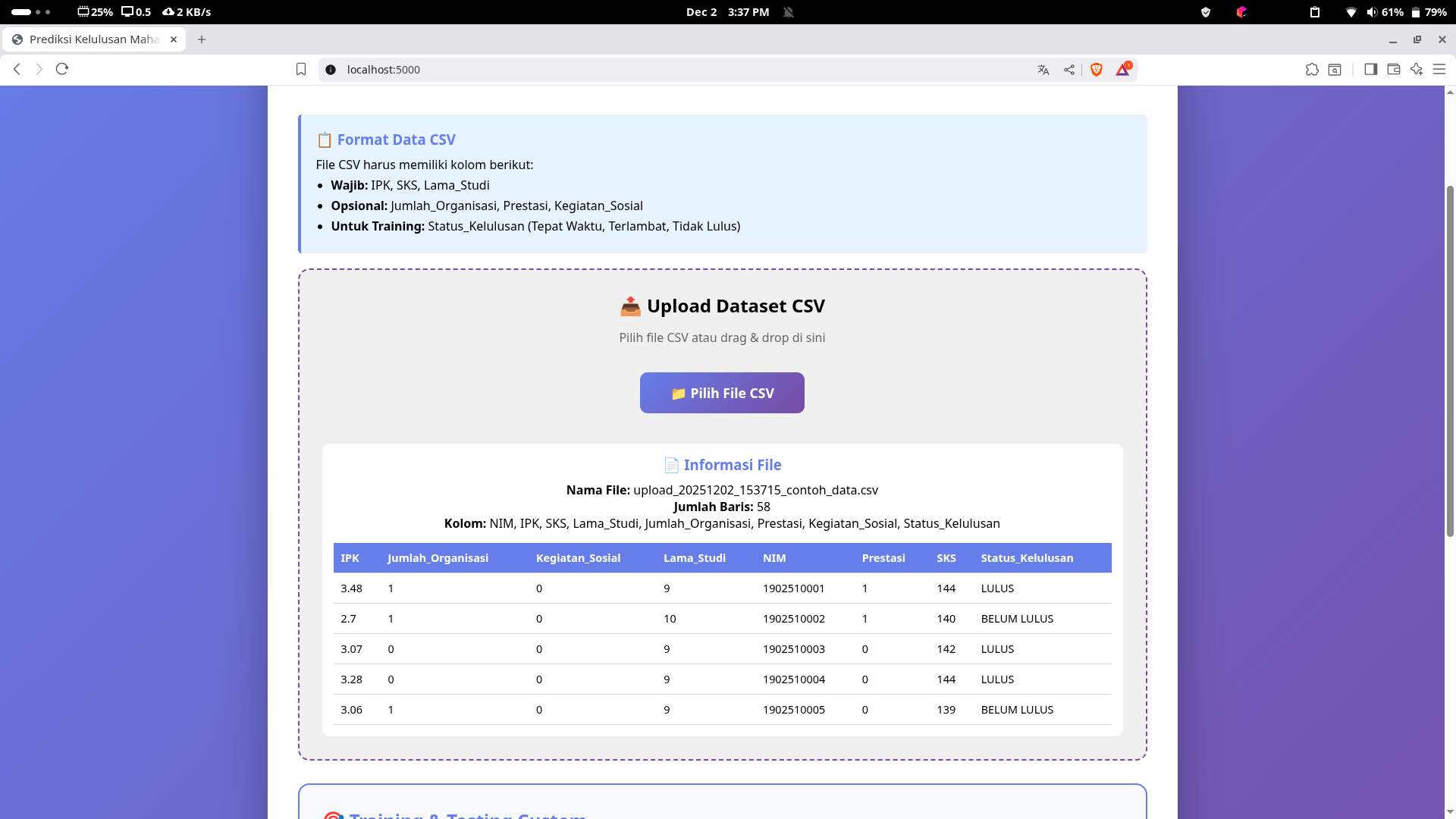Go back to the previous page
The image size is (1456, 819).
coord(17,69)
